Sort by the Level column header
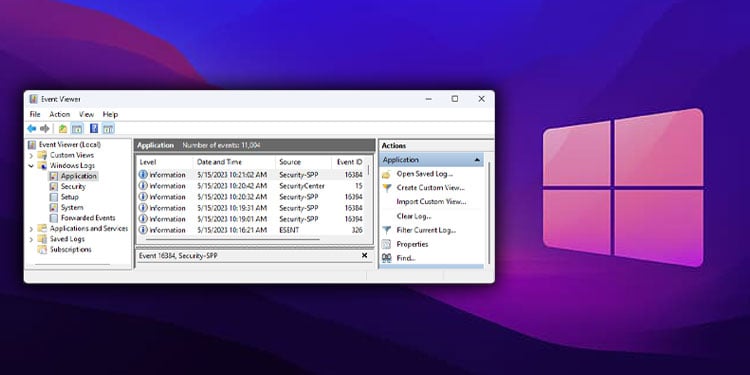 (165, 162)
